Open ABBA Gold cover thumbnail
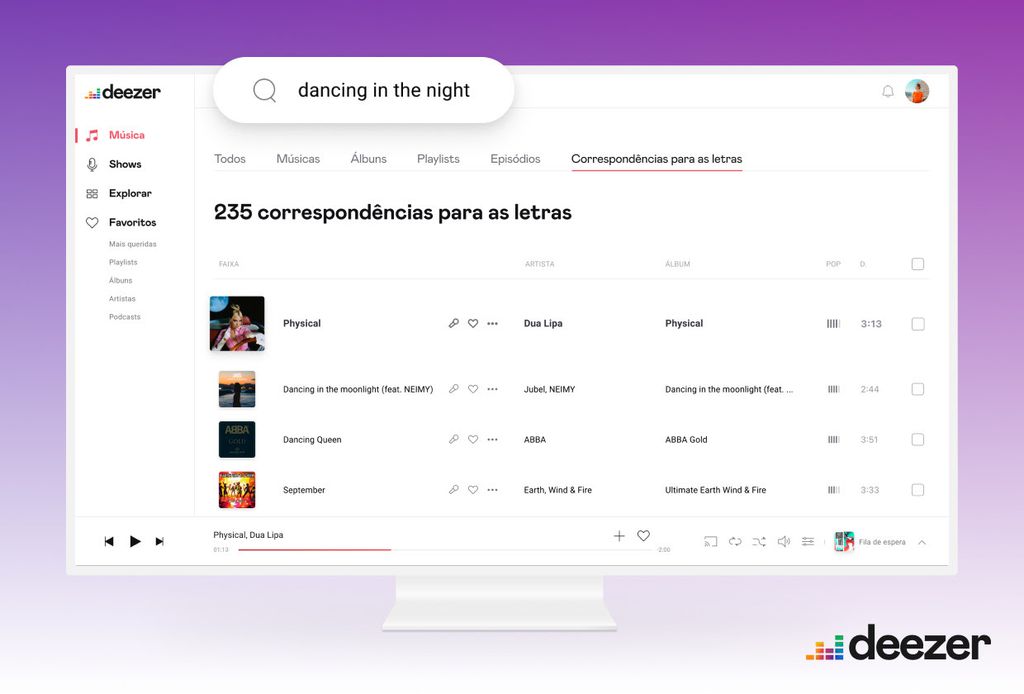The height and width of the screenshot is (694, 1024). coord(236,439)
